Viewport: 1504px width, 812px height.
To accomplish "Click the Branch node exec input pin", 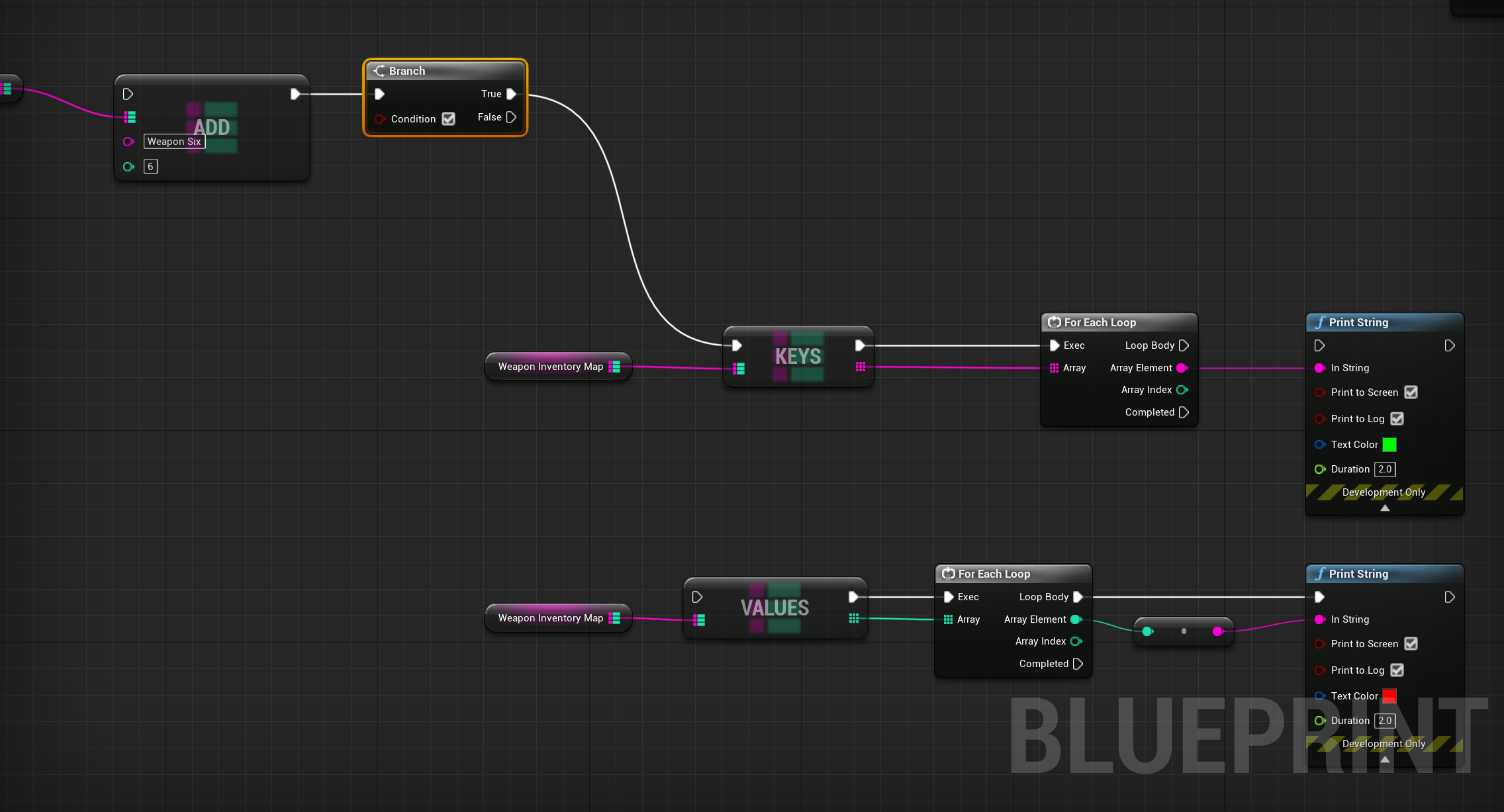I will [379, 94].
